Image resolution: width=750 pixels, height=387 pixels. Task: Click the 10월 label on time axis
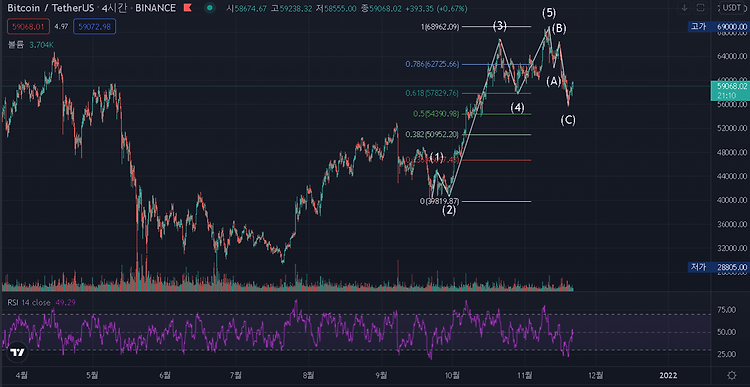[452, 375]
